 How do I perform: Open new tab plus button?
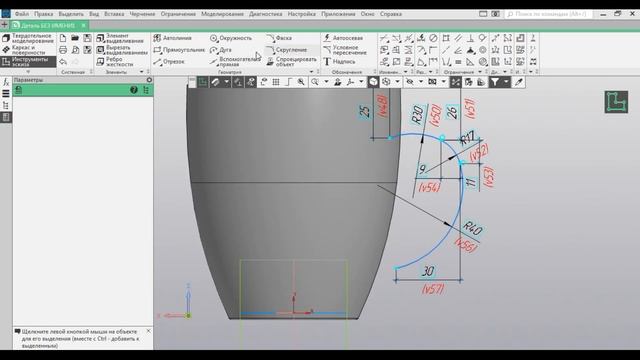4,25
